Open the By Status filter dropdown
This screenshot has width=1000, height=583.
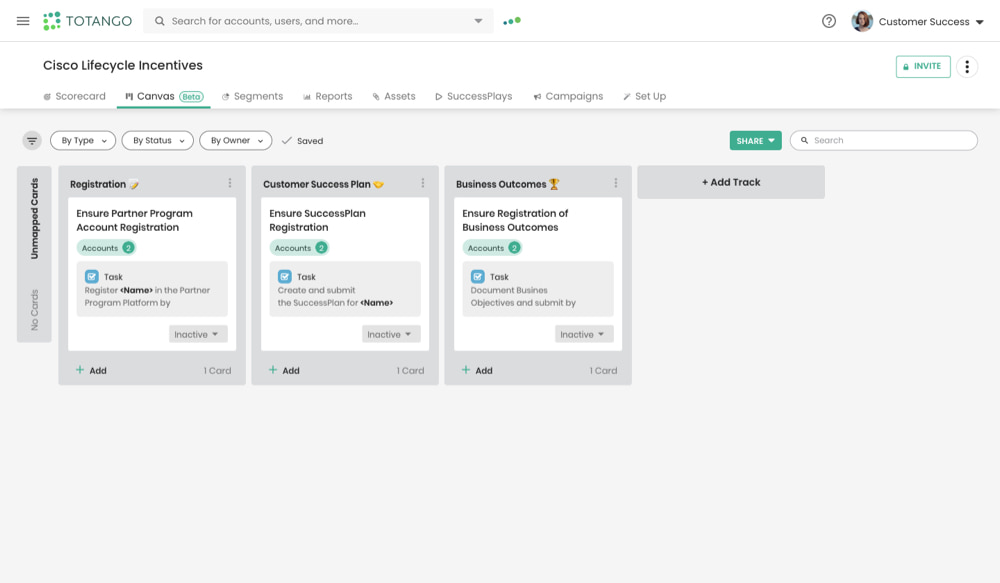click(x=158, y=140)
